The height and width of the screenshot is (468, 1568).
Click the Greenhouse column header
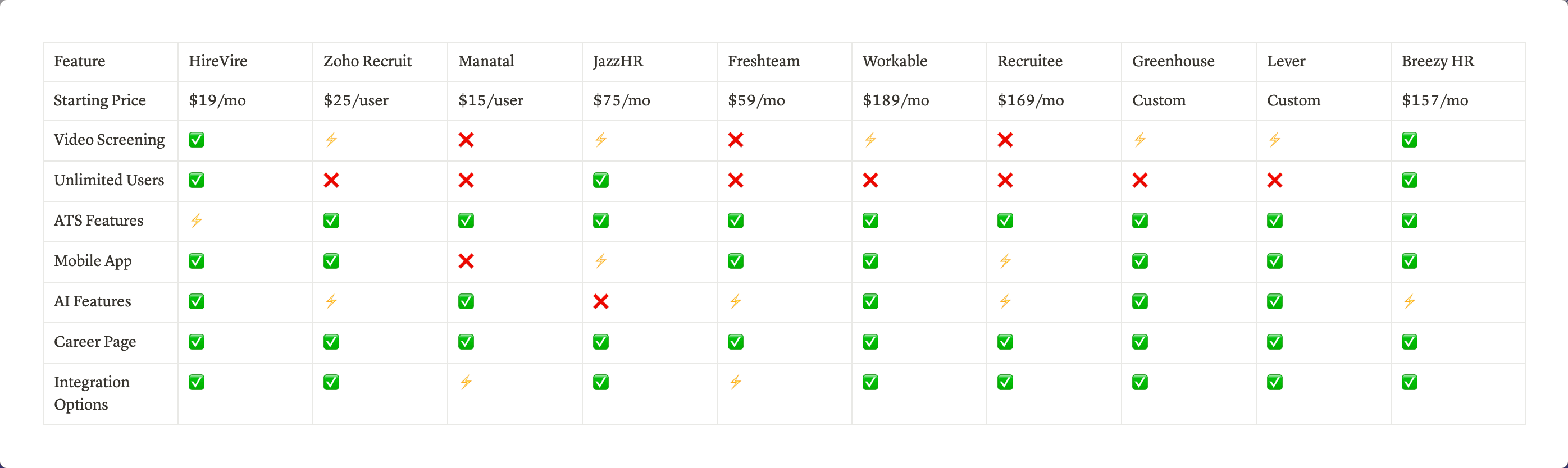point(1173,61)
